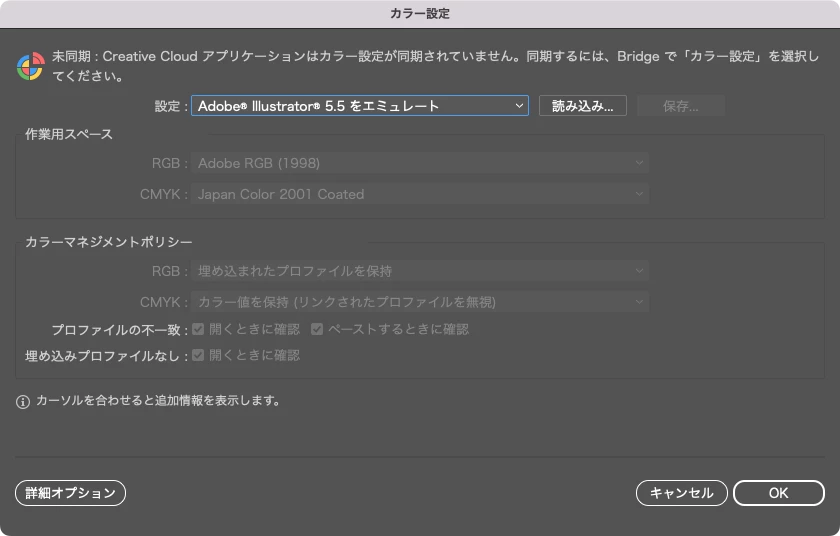Viewport: 840px width, 536px height.
Task: Click the 未同期 sync warning message
Action: [436, 66]
